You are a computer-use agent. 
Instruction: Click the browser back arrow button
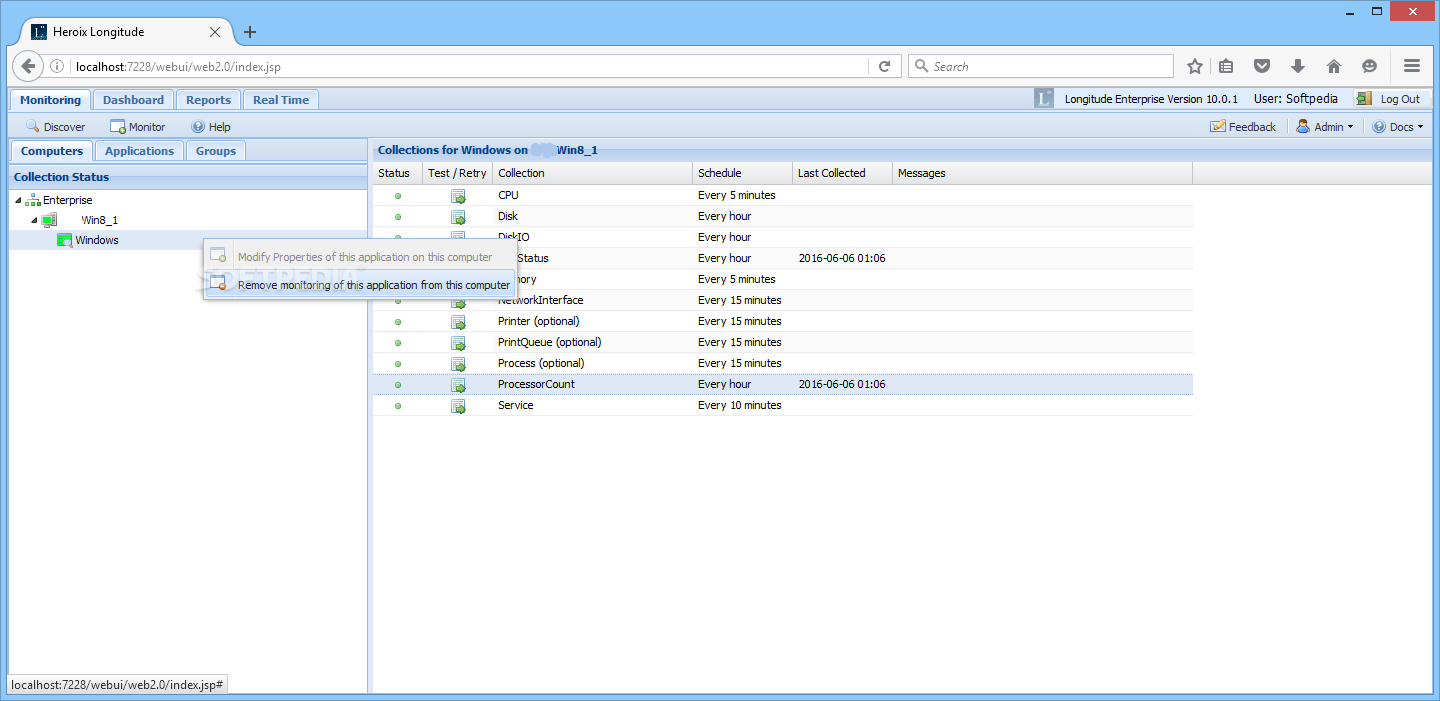click(28, 66)
